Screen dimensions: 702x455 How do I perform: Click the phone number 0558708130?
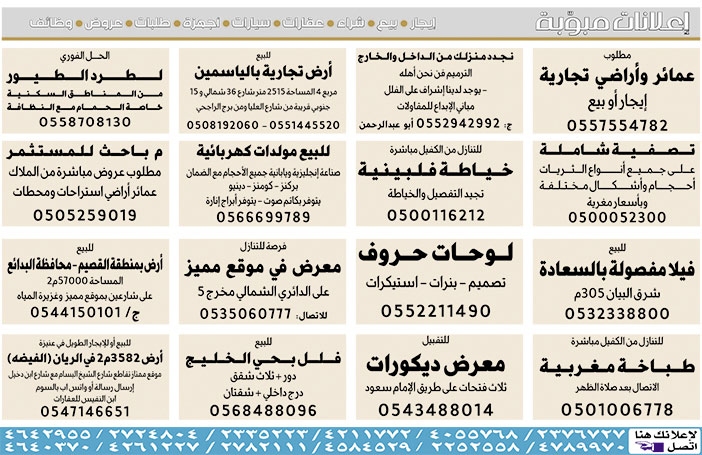[85, 122]
